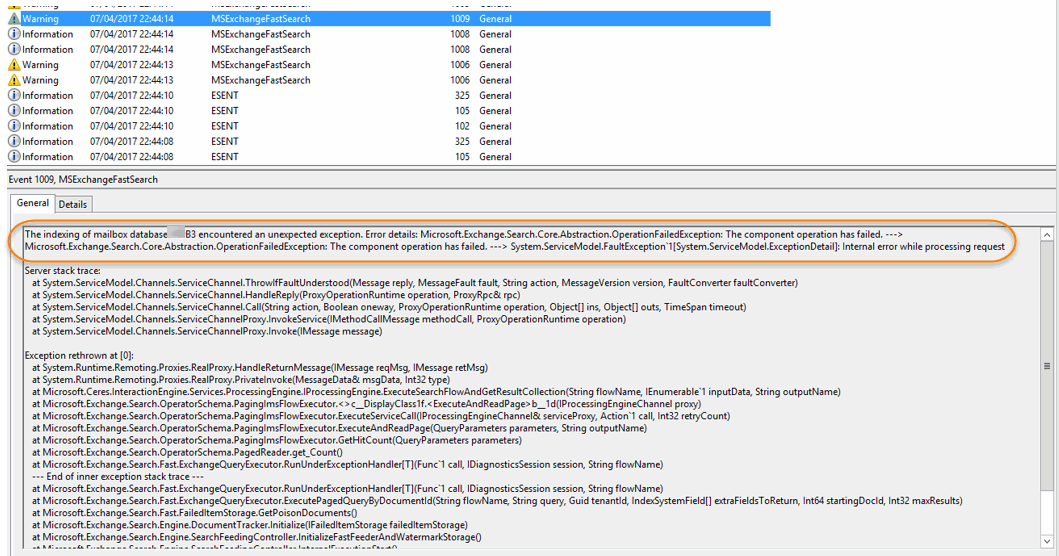This screenshot has width=1059, height=556.
Task: Click the 'Exception rethrown at [0]:' line
Action: (80, 355)
